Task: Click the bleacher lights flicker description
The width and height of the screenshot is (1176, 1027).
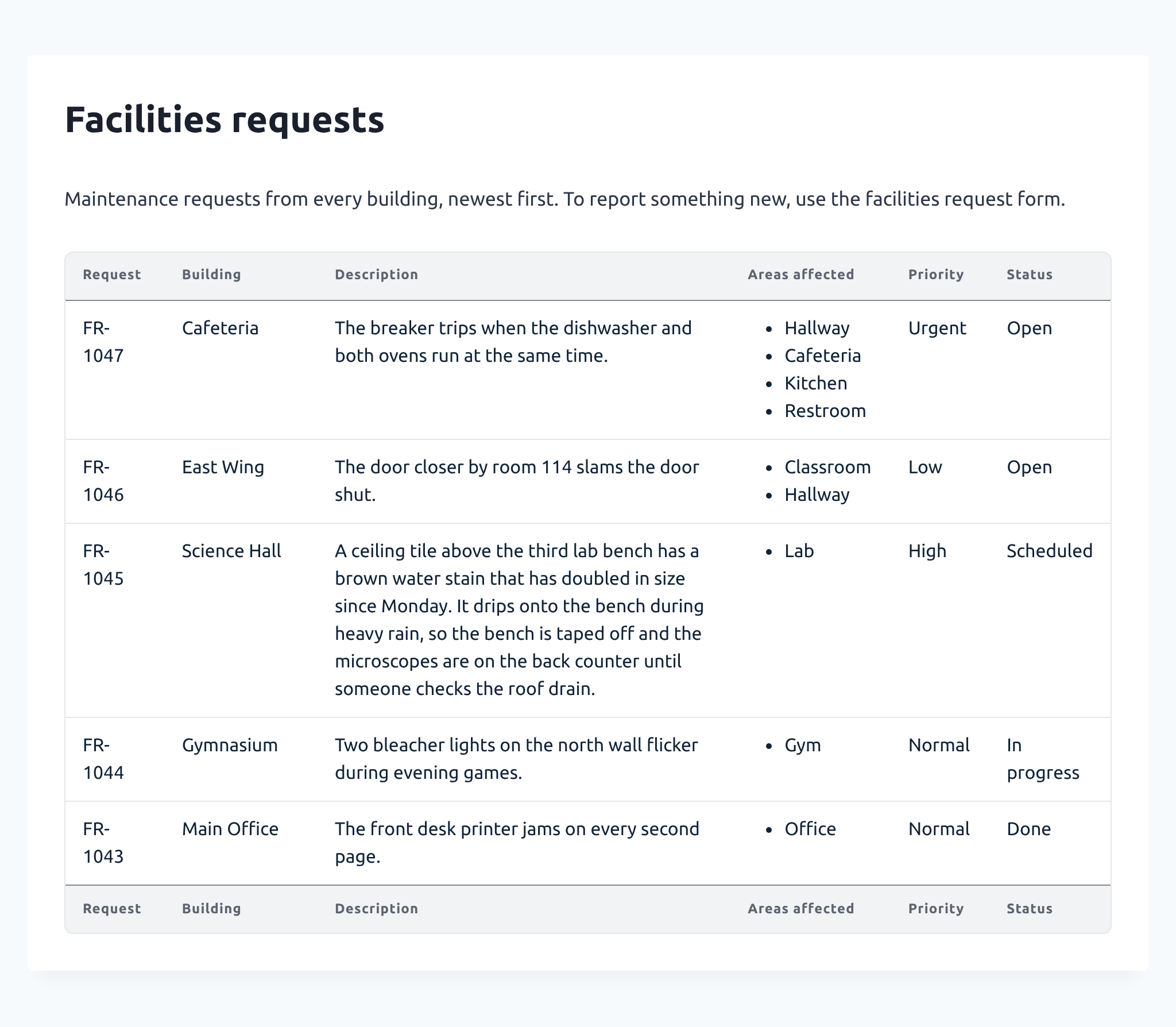Action: [516, 759]
